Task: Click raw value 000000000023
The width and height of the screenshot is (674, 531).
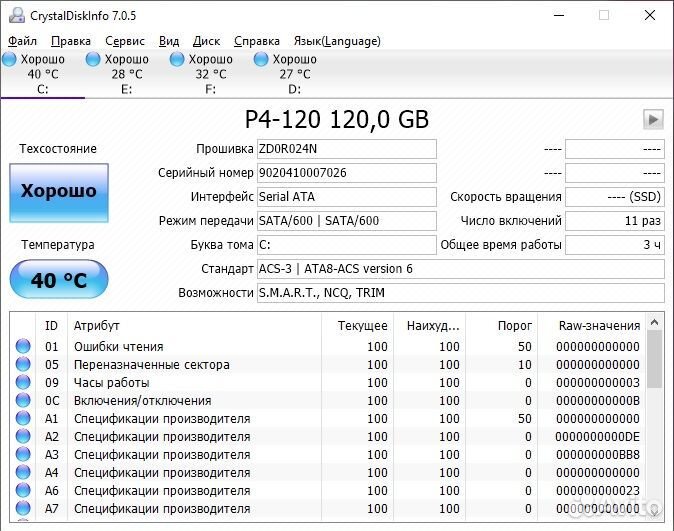Action: pos(597,491)
